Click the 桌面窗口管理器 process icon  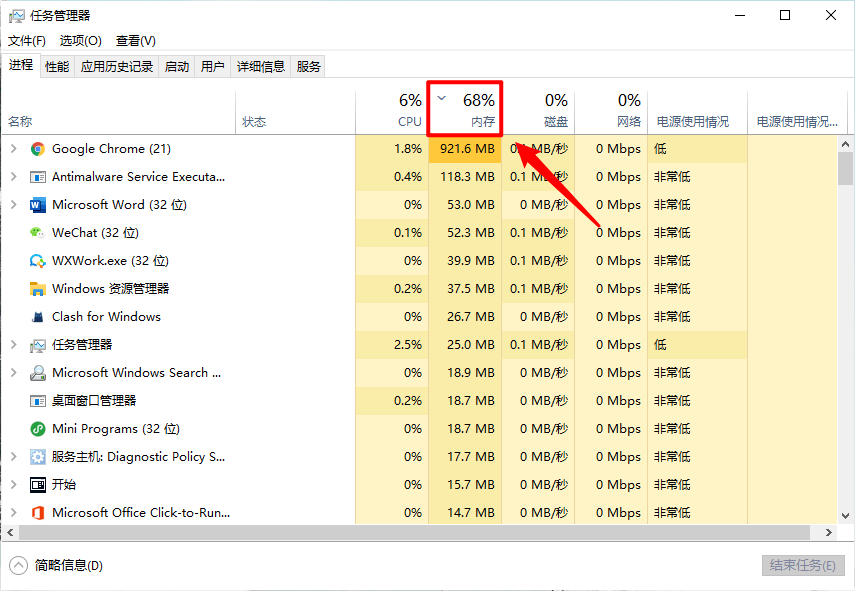(x=38, y=400)
